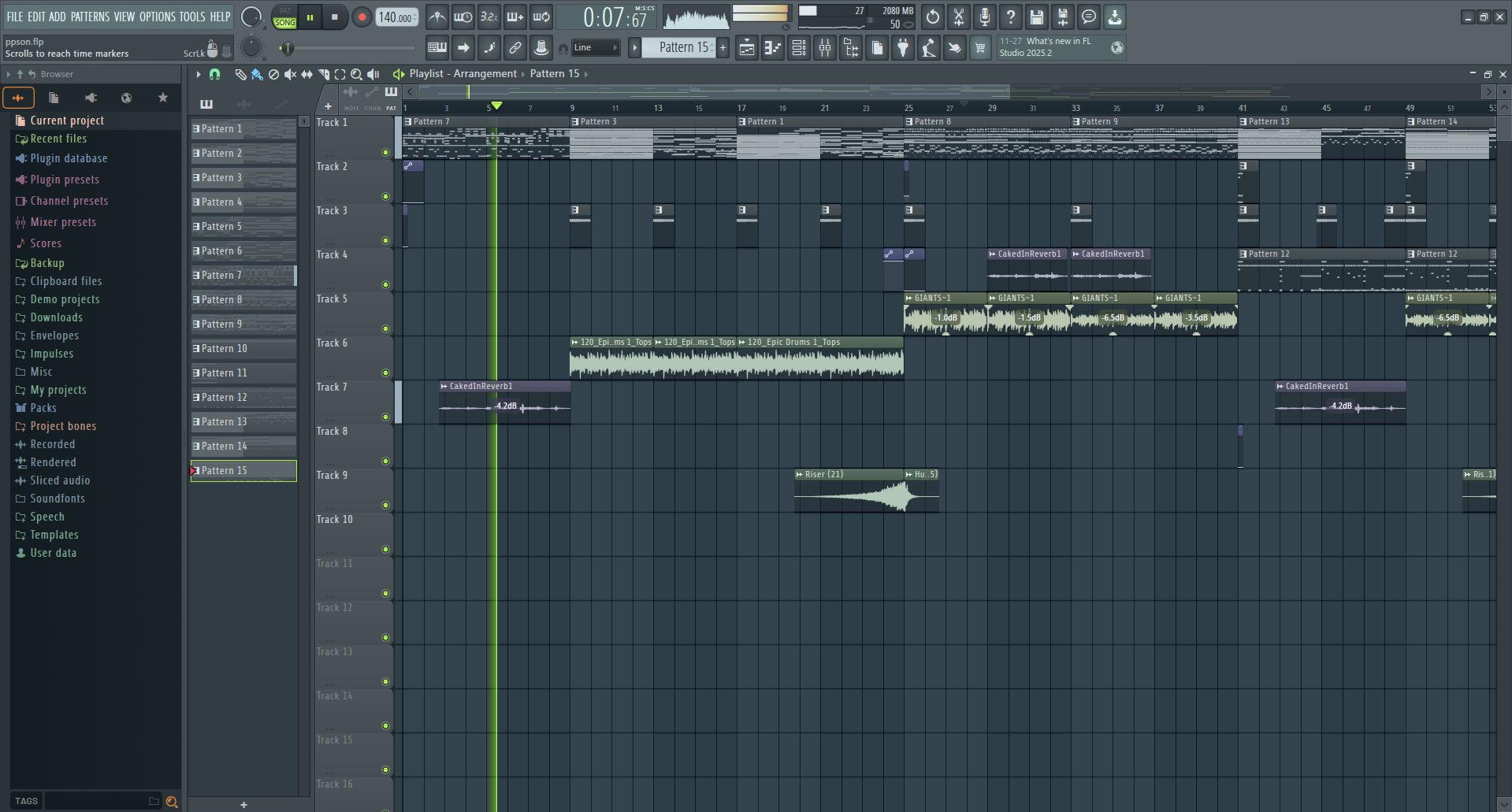1512x812 pixels.
Task: Open the OPTIONS menu
Action: click(x=157, y=17)
